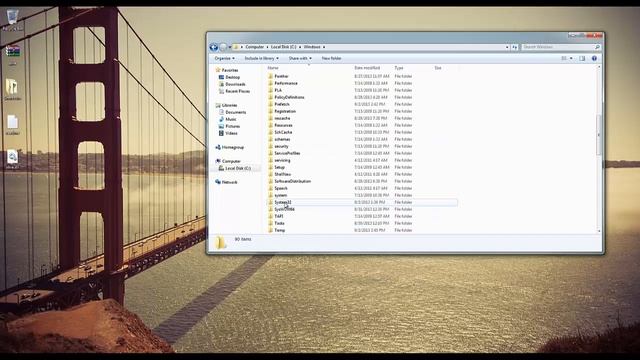Open the Organize menu
The image size is (640, 360).
point(224,58)
